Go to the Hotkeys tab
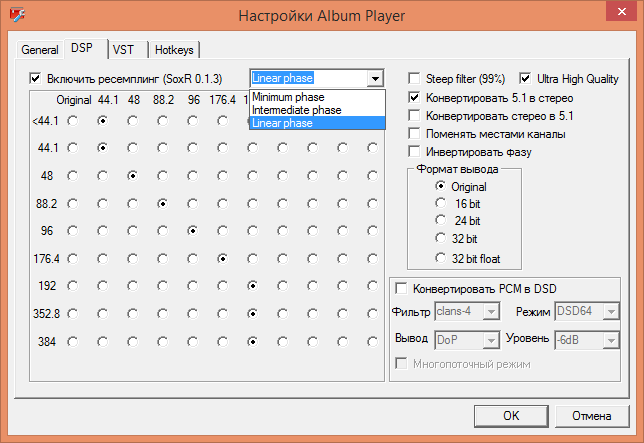The height and width of the screenshot is (443, 644). click(174, 50)
